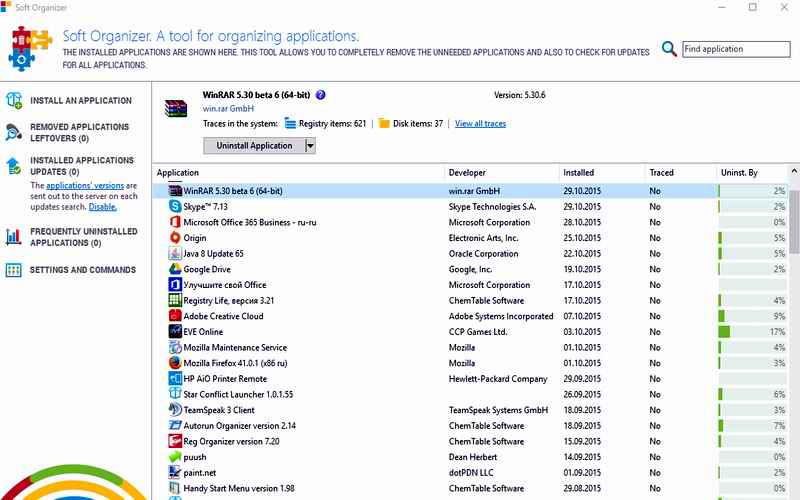Click the Removed Applications Leftovers icon

tap(14, 132)
